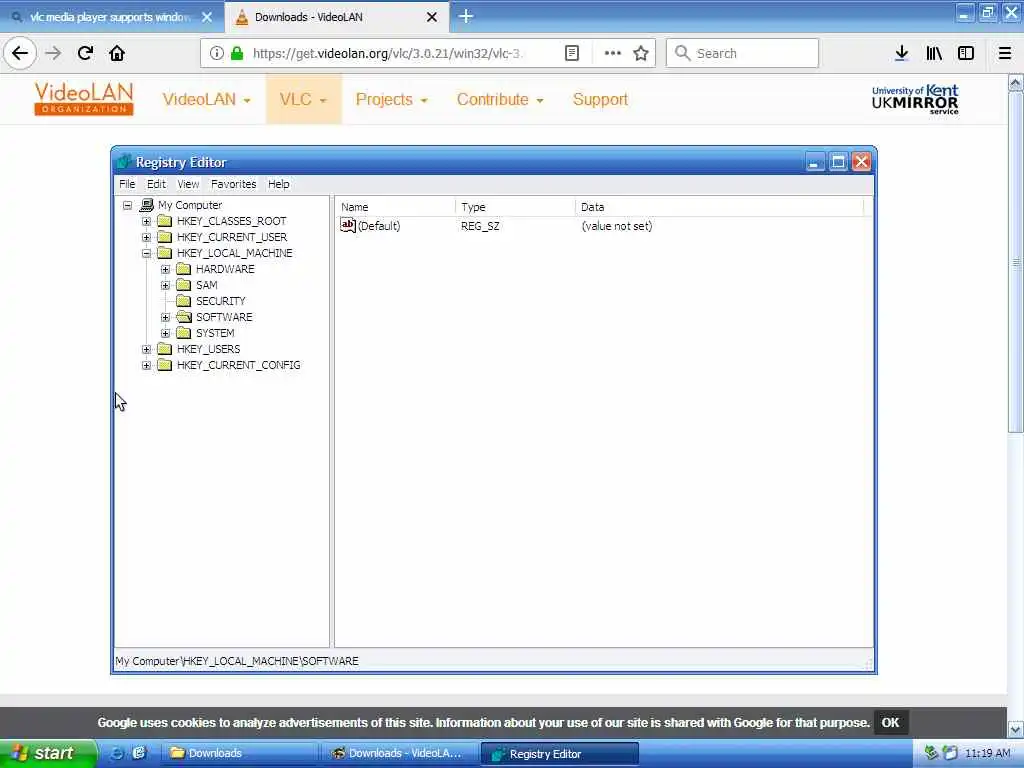Viewport: 1024px width, 768px height.
Task: Expand the SYSTEM key node
Action: coord(165,333)
